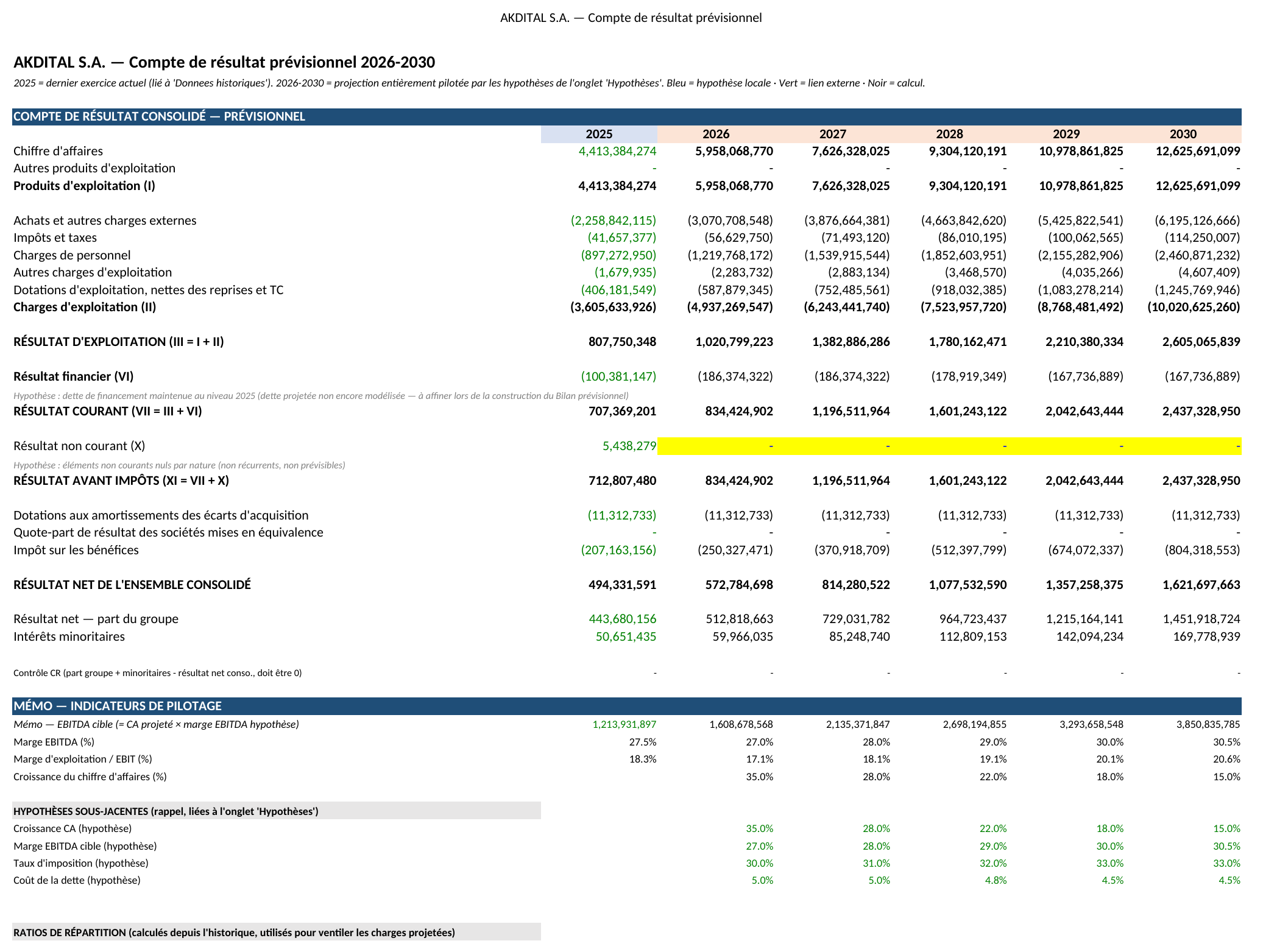Click the 'Dotations d'exploitation, nettes des reprises et TC' label
1263x952 pixels.
click(x=149, y=290)
